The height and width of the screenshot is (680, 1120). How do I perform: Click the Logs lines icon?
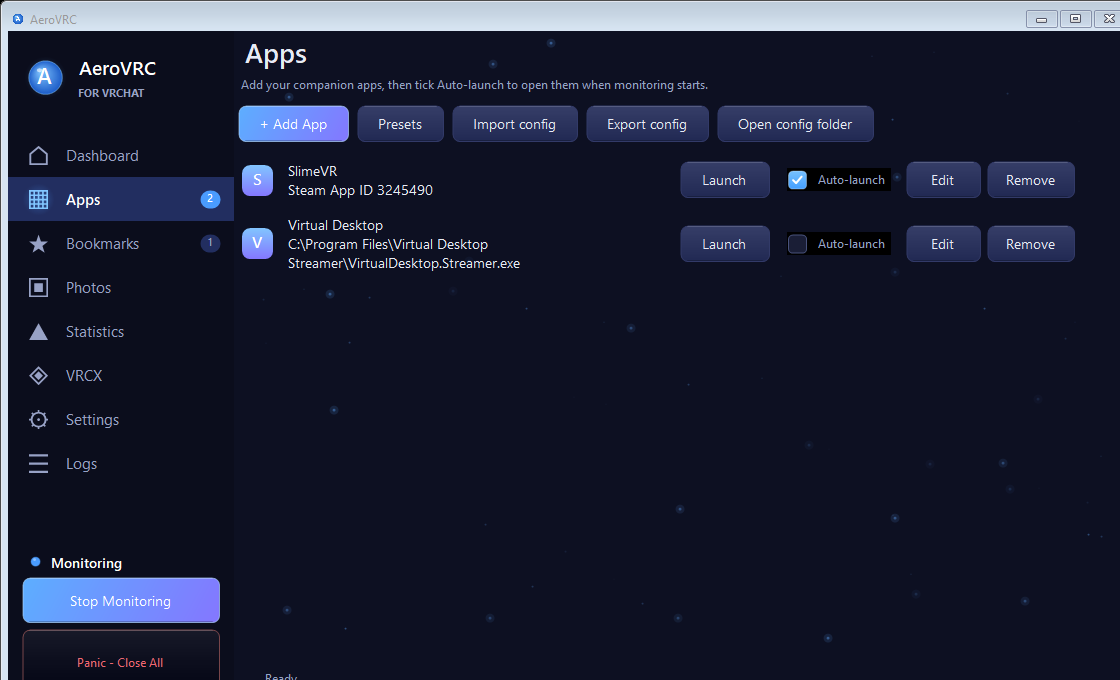pos(39,464)
